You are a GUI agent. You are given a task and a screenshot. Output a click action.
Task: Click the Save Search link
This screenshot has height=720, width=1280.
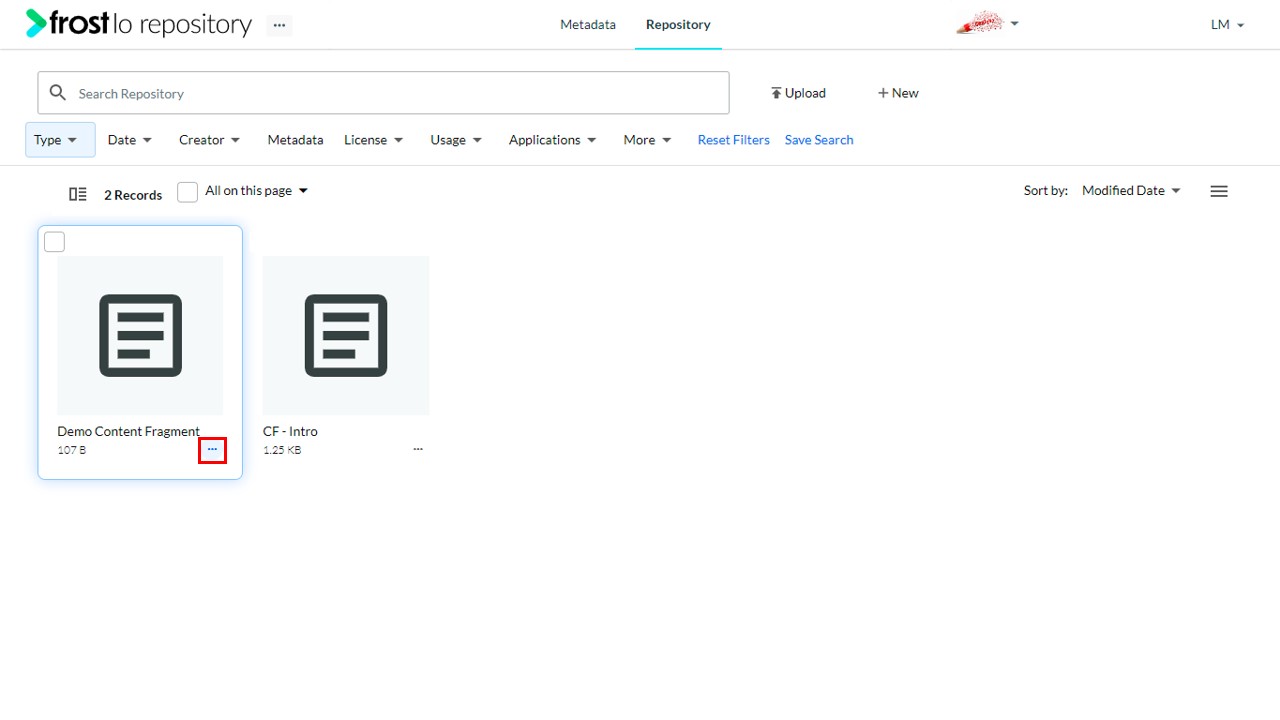[819, 140]
